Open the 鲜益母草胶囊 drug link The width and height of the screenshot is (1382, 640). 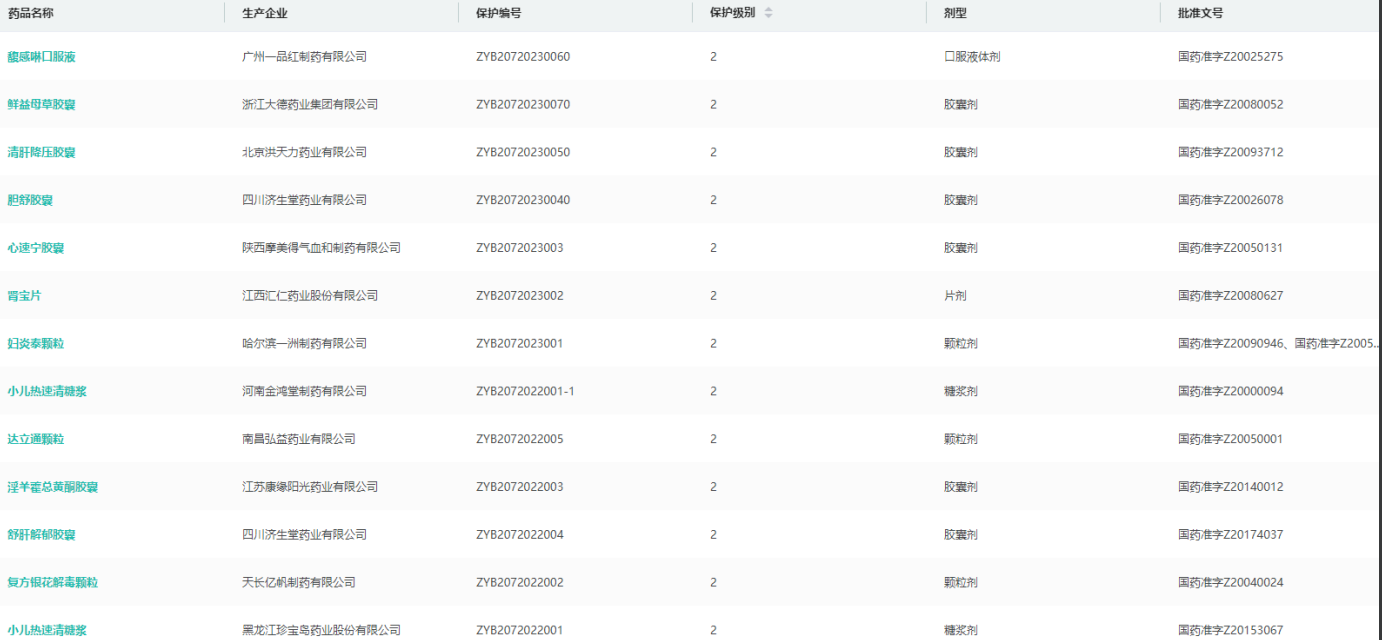[x=41, y=105]
